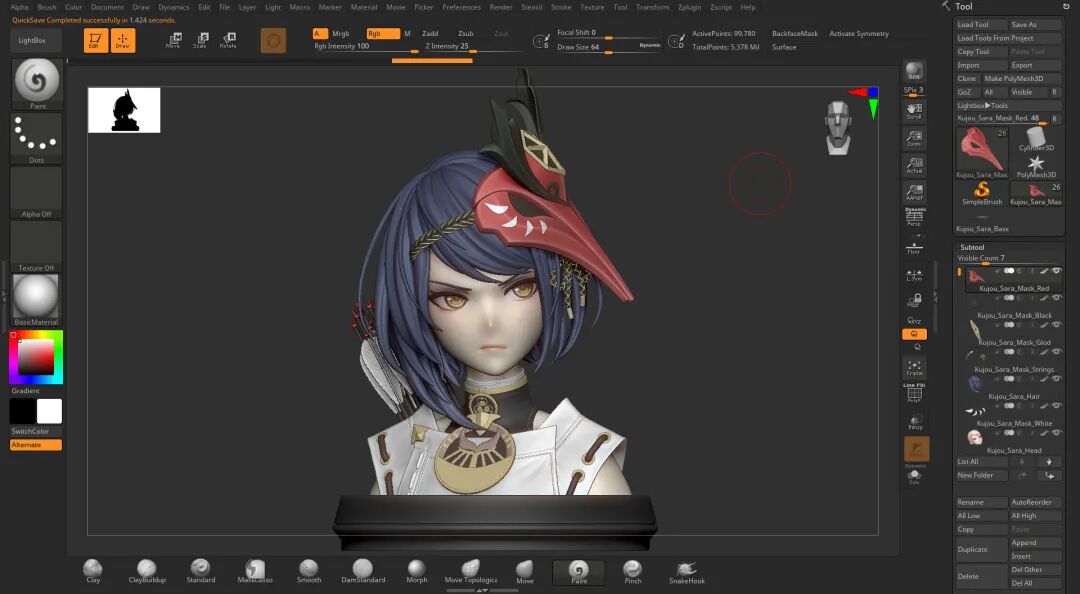Viewport: 1080px width, 594px height.
Task: Toggle L.Sym local symmetry
Action: 914,274
